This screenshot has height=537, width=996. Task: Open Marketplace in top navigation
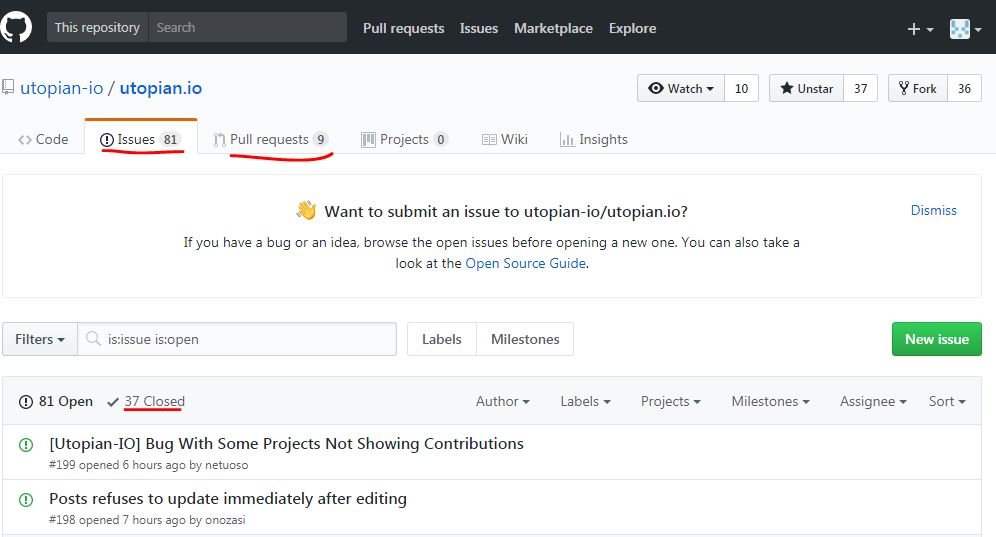[x=553, y=28]
